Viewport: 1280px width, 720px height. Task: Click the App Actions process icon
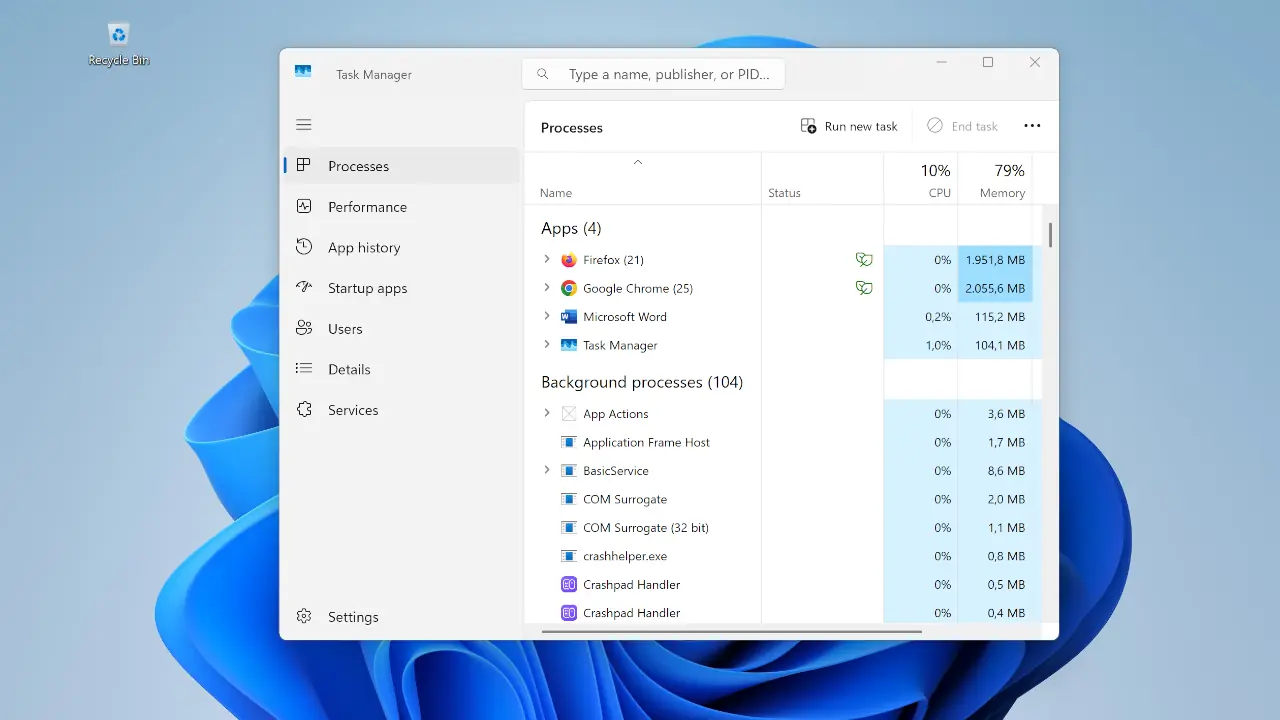[x=568, y=414]
